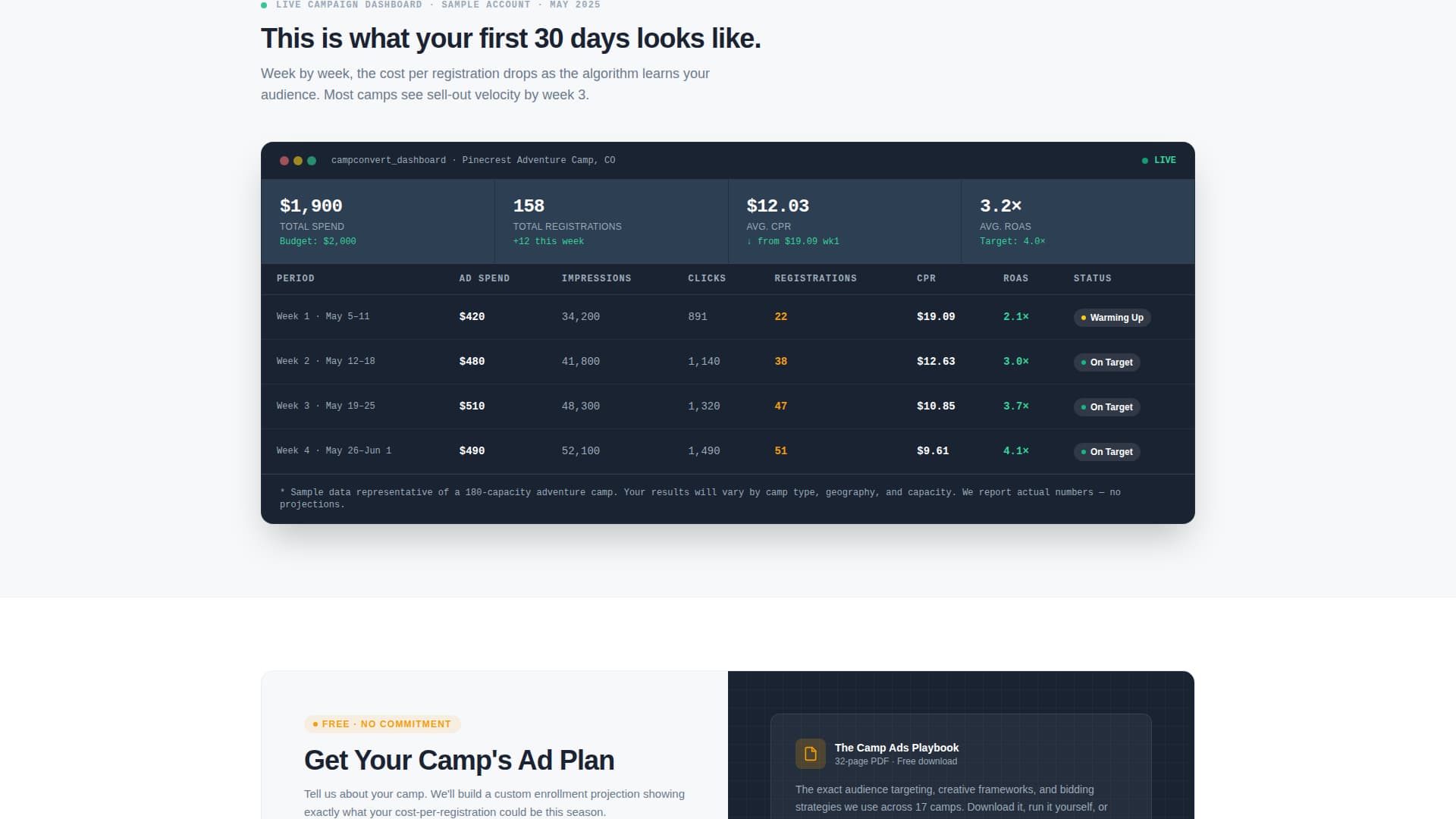This screenshot has width=1456, height=819.
Task: Click the IMPRESSIONS column header
Action: pyautogui.click(x=596, y=278)
